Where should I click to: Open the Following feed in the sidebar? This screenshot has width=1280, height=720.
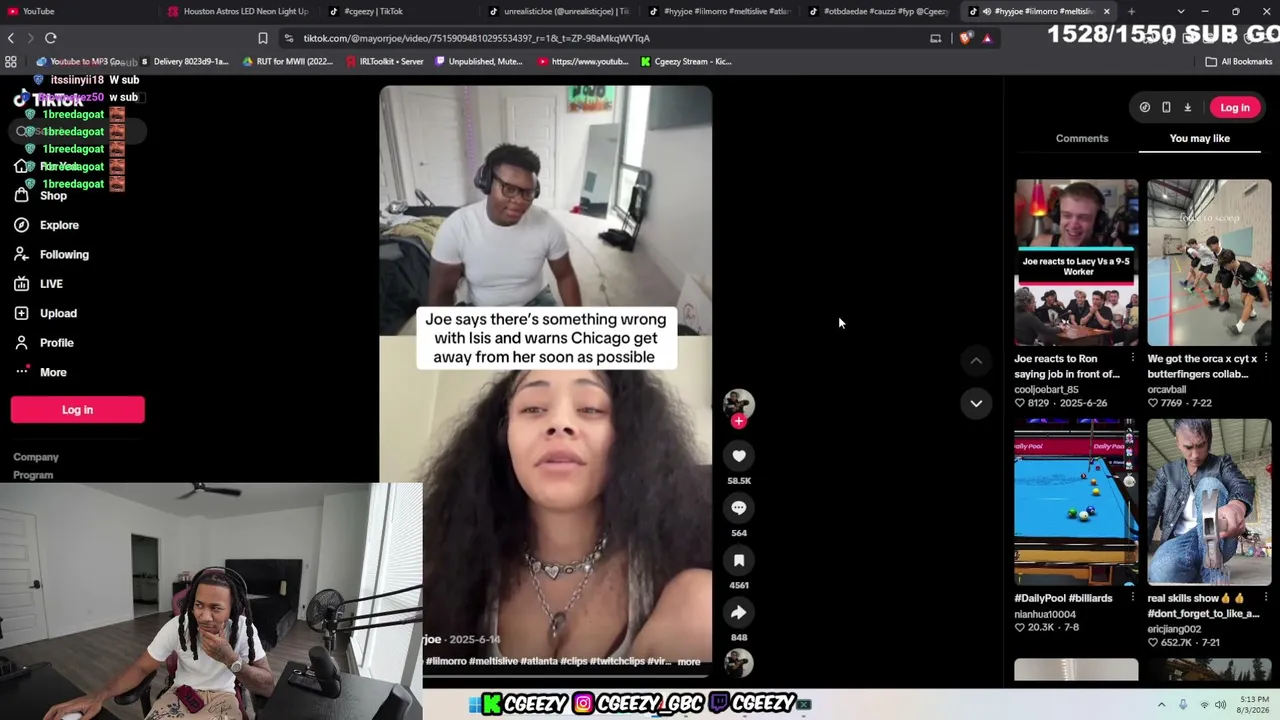point(51,255)
